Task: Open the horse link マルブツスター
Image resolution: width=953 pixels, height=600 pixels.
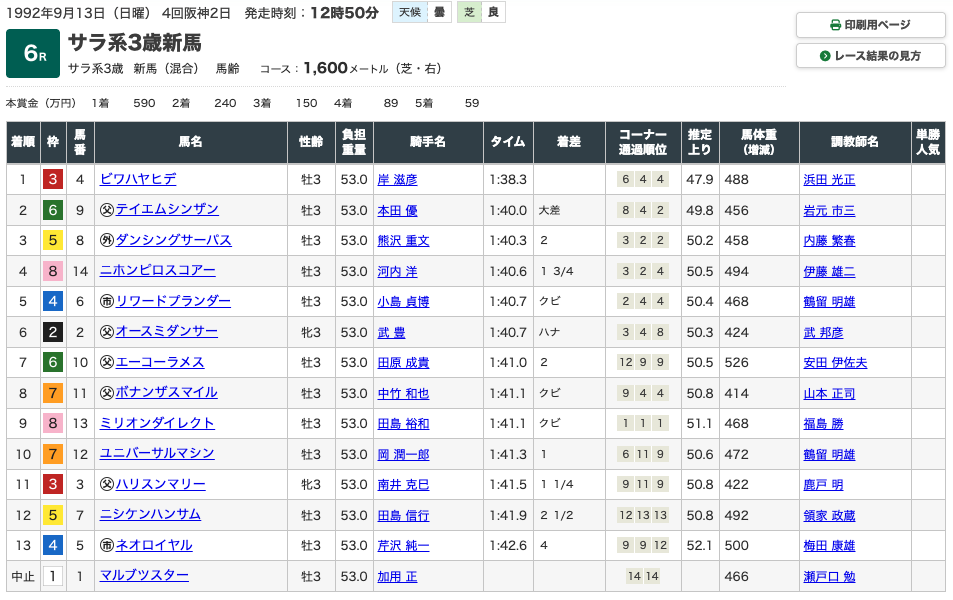Action: pos(144,576)
